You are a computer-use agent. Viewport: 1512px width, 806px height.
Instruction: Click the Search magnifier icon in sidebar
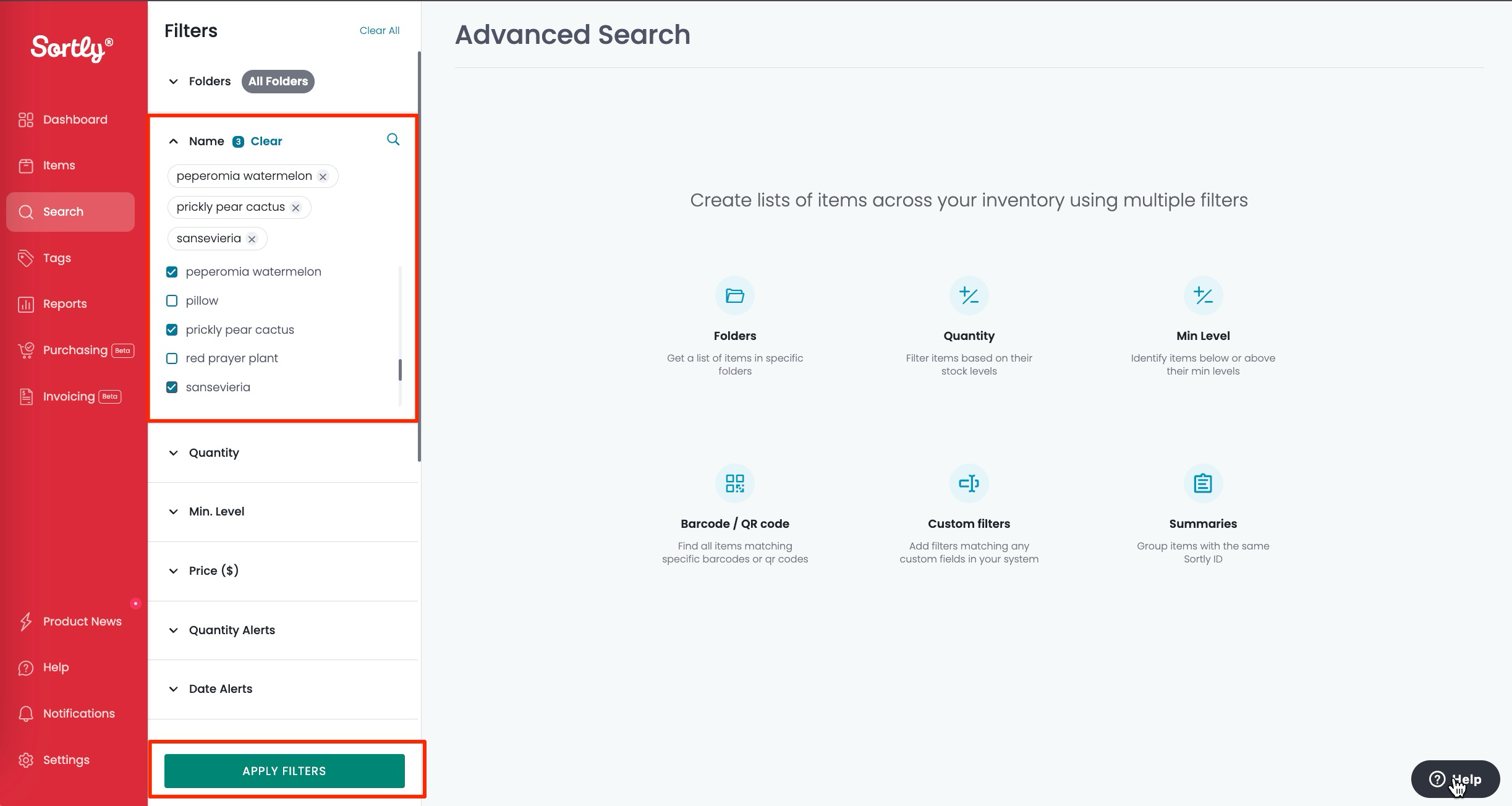pos(26,212)
